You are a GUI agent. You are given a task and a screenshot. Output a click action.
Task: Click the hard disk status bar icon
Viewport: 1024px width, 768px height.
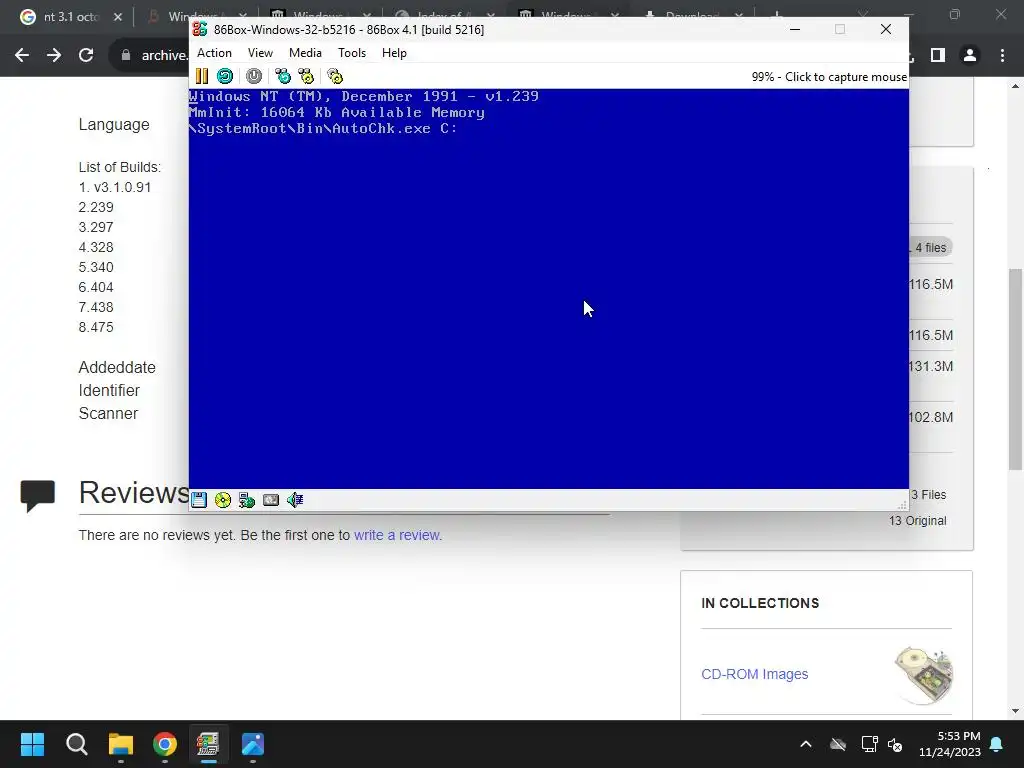tap(271, 500)
